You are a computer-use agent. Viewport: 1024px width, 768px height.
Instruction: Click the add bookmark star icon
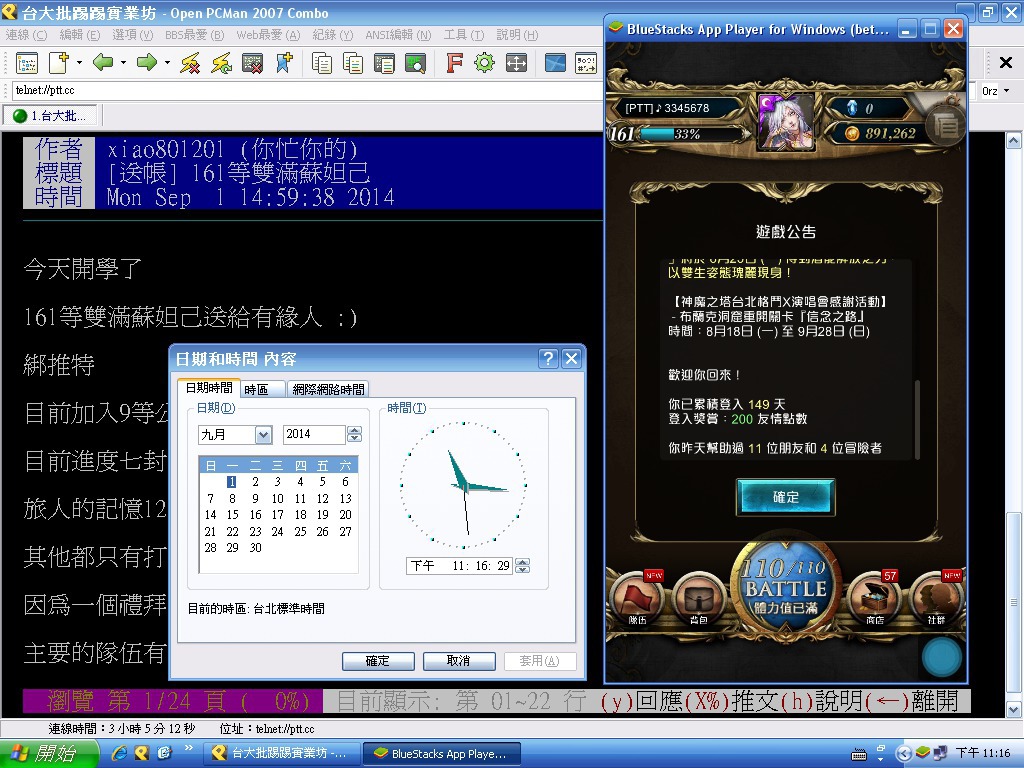click(285, 63)
